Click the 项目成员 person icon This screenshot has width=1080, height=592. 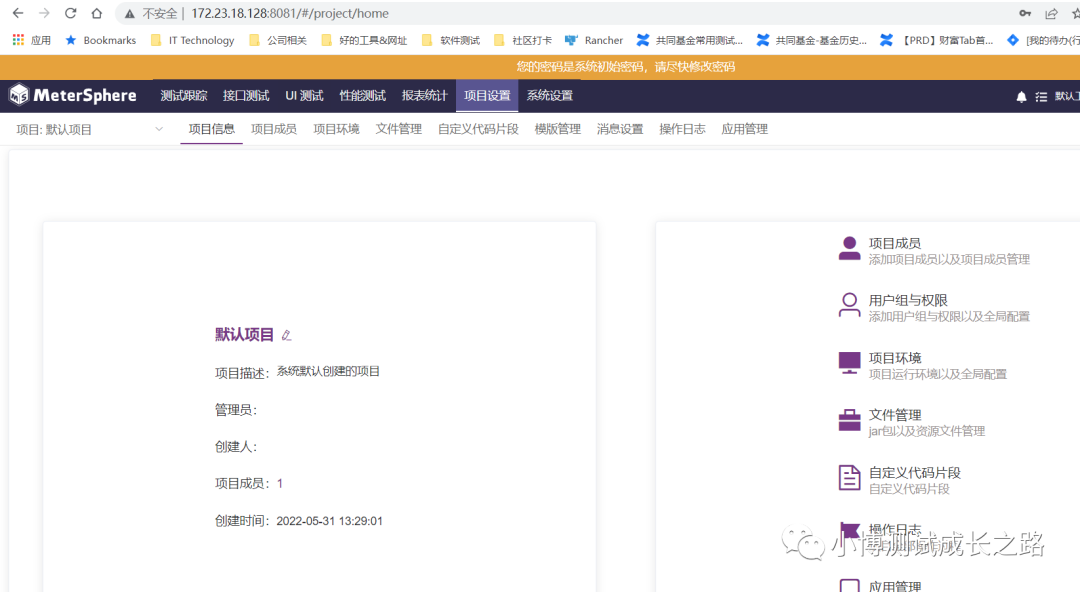pyautogui.click(x=849, y=249)
